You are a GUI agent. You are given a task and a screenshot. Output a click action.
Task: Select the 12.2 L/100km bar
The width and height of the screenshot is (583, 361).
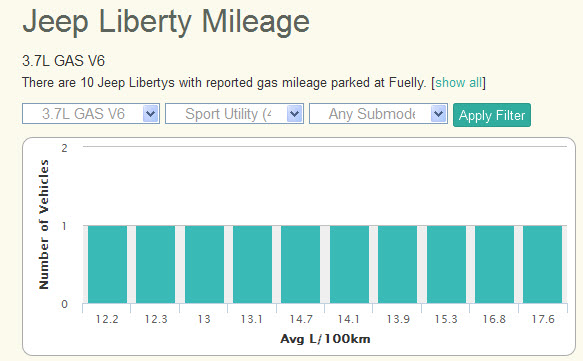(x=107, y=264)
